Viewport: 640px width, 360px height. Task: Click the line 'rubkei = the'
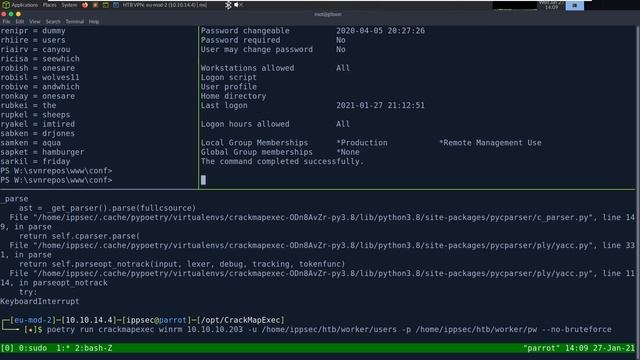click(x=29, y=106)
